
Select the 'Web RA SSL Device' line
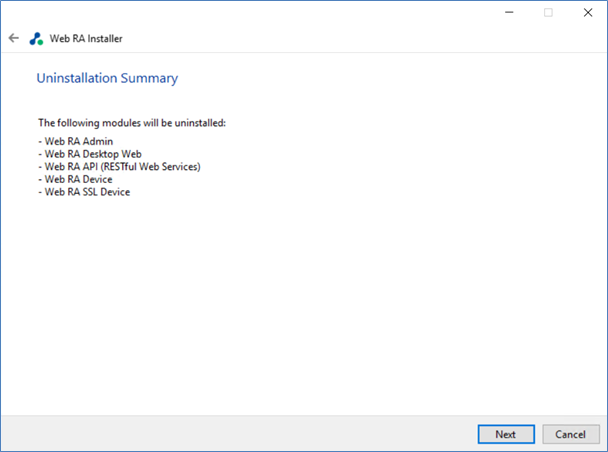pos(84,192)
